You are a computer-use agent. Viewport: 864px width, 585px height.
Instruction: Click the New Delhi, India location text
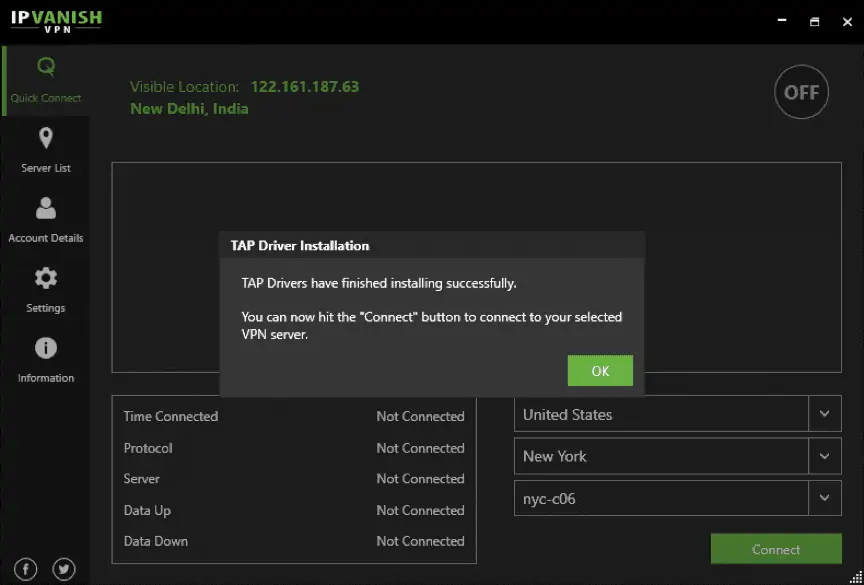(x=189, y=109)
